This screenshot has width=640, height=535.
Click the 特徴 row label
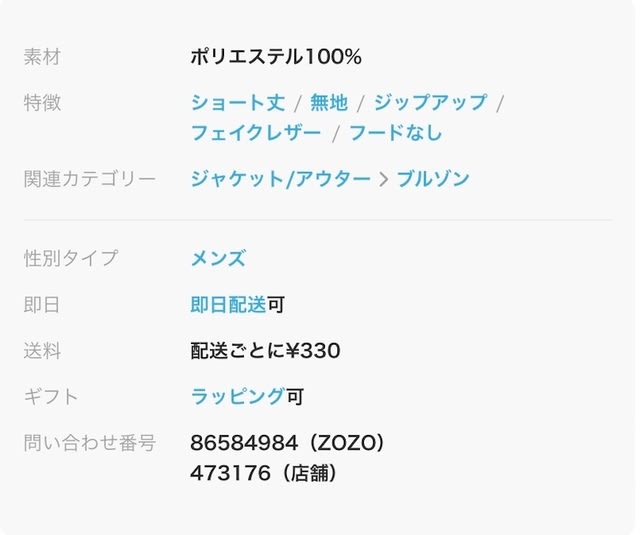(42, 103)
